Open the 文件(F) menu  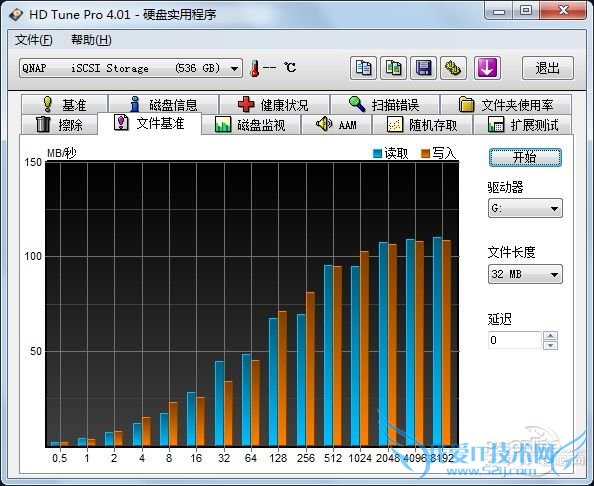pyautogui.click(x=33, y=40)
